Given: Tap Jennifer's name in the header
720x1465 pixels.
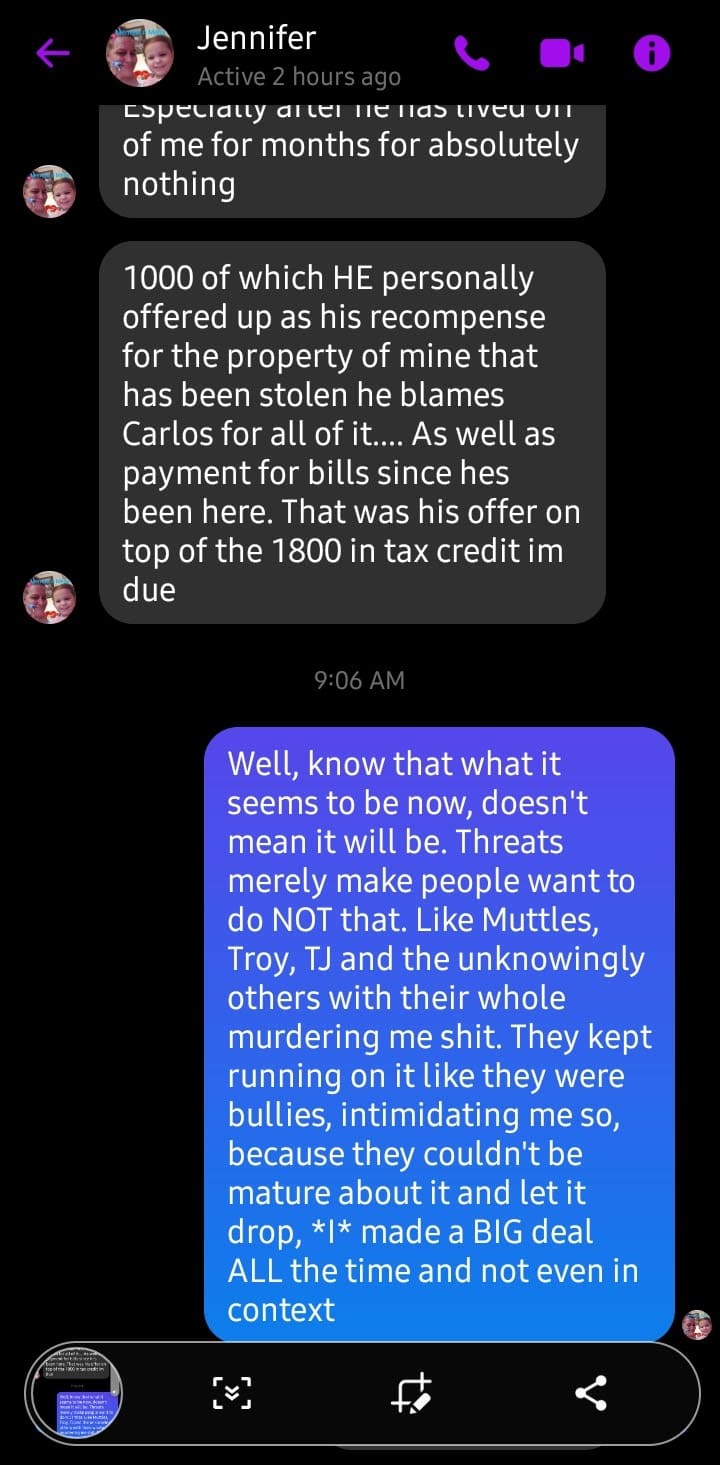Looking at the screenshot, I should tap(256, 38).
